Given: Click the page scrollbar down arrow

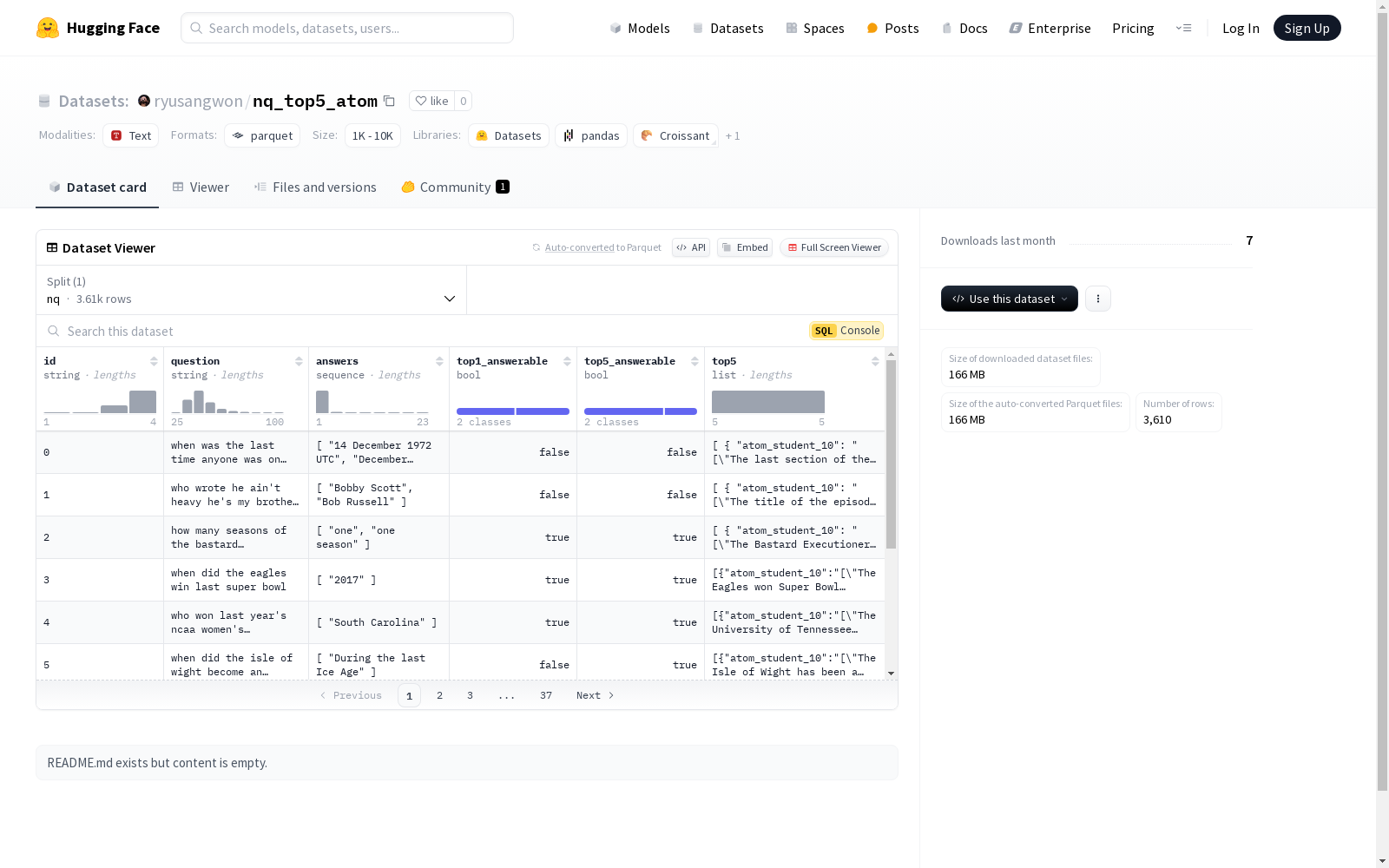Looking at the screenshot, I should 1382,861.
